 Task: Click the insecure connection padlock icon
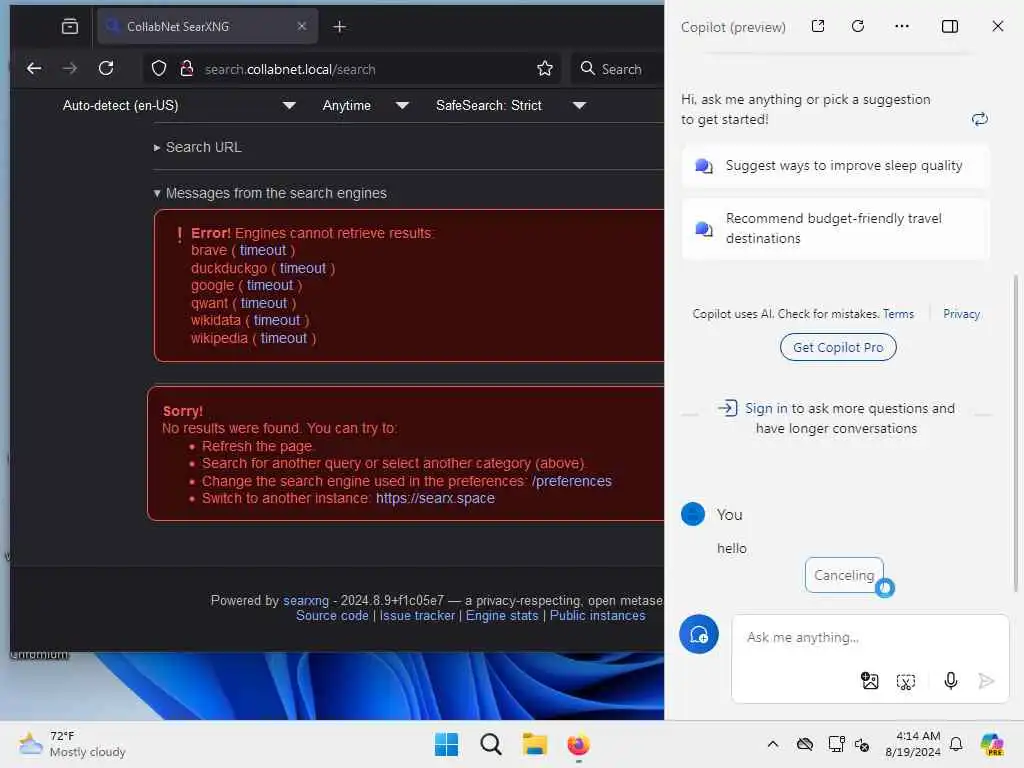[186, 69]
